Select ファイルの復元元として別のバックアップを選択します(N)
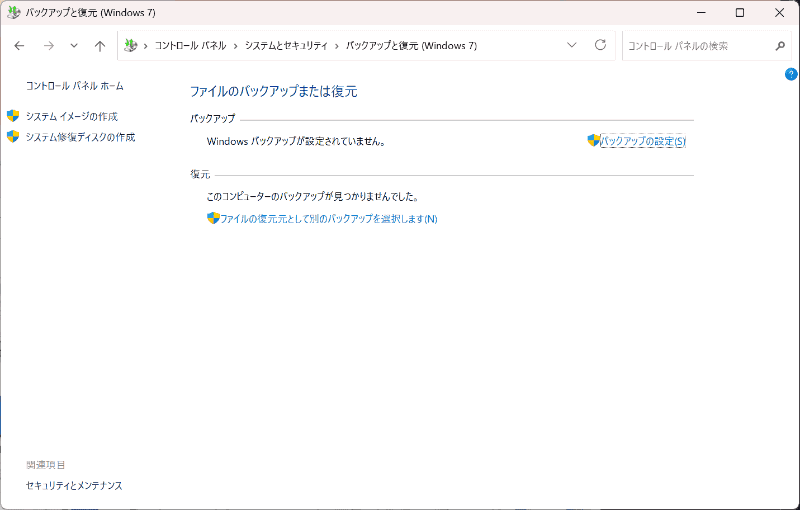Image resolution: width=800 pixels, height=510 pixels. tap(329, 219)
